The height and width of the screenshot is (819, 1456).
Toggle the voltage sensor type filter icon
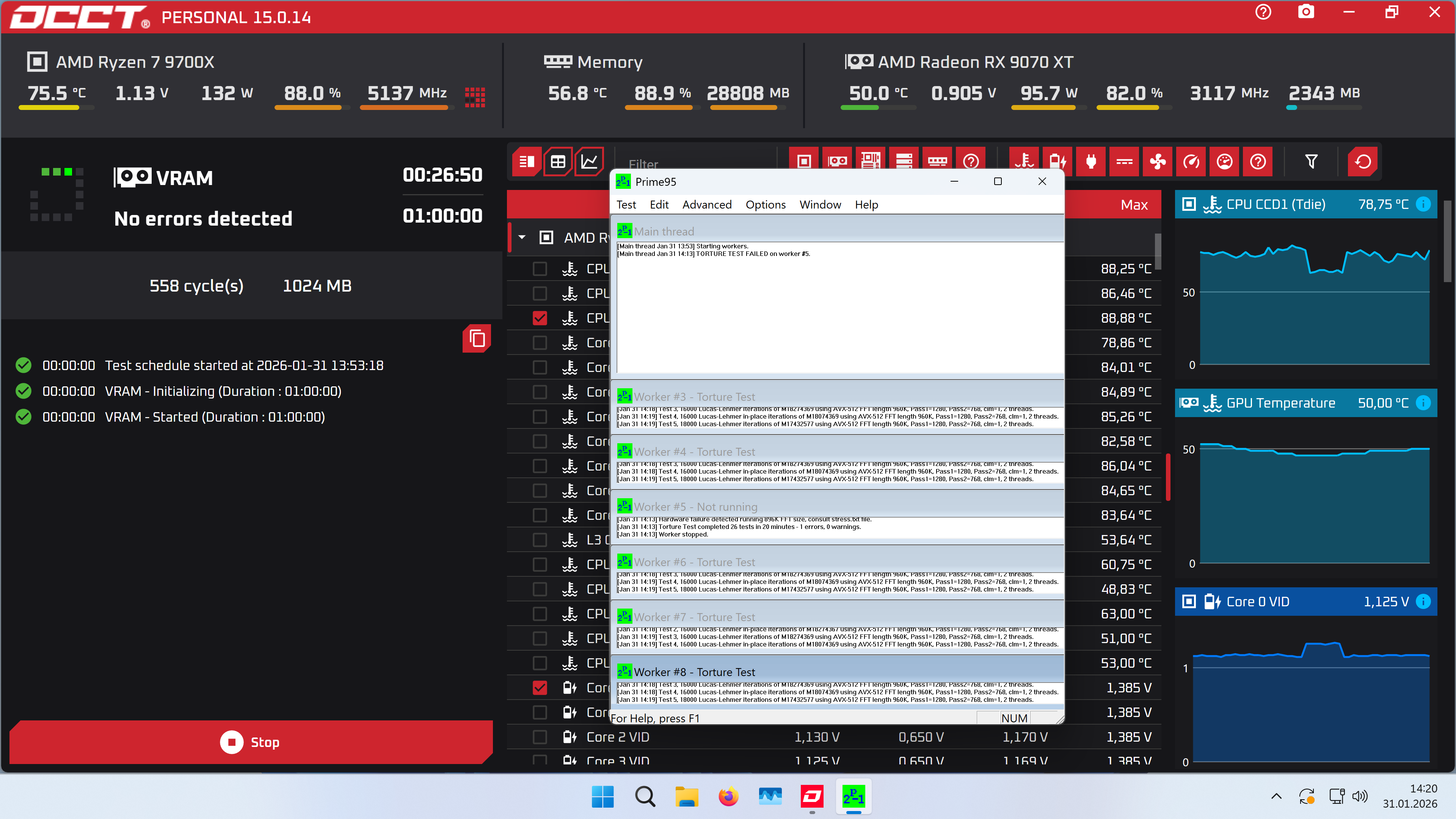(1057, 162)
